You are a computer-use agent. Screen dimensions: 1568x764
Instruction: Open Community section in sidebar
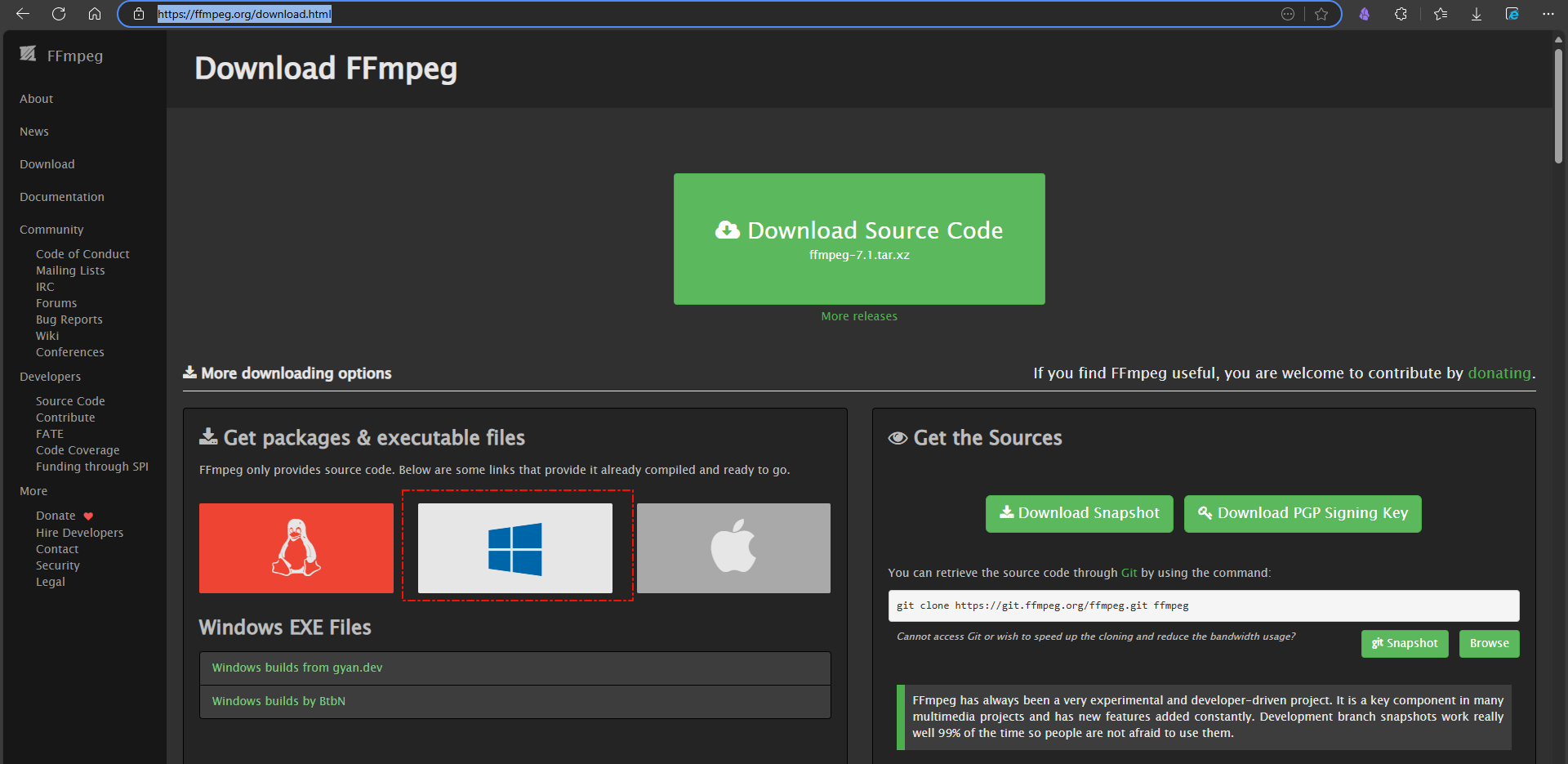51,230
